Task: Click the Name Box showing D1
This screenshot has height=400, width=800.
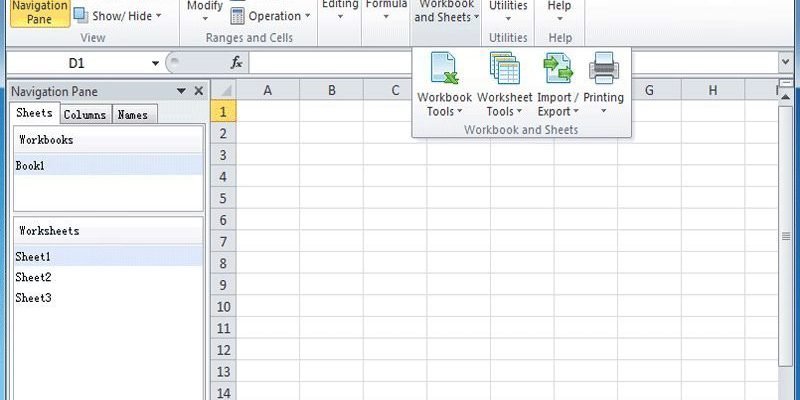Action: pyautogui.click(x=78, y=63)
